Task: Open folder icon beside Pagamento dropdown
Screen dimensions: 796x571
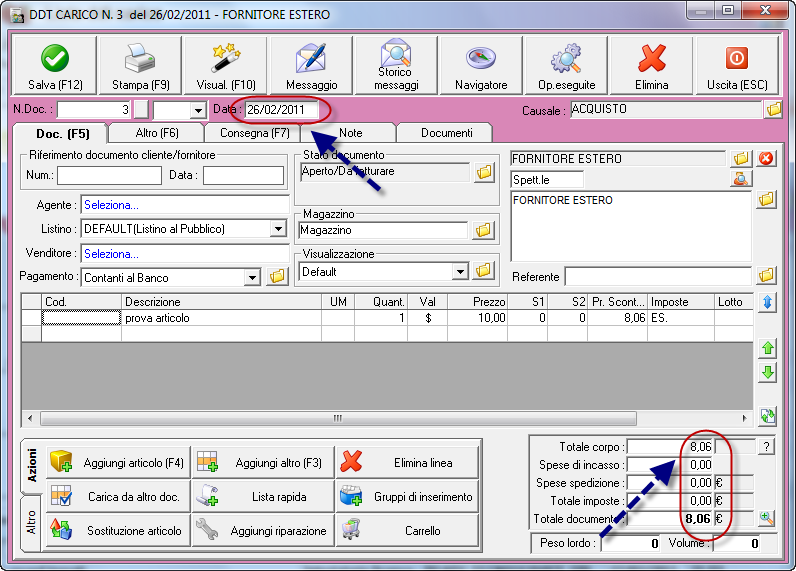Action: point(277,277)
